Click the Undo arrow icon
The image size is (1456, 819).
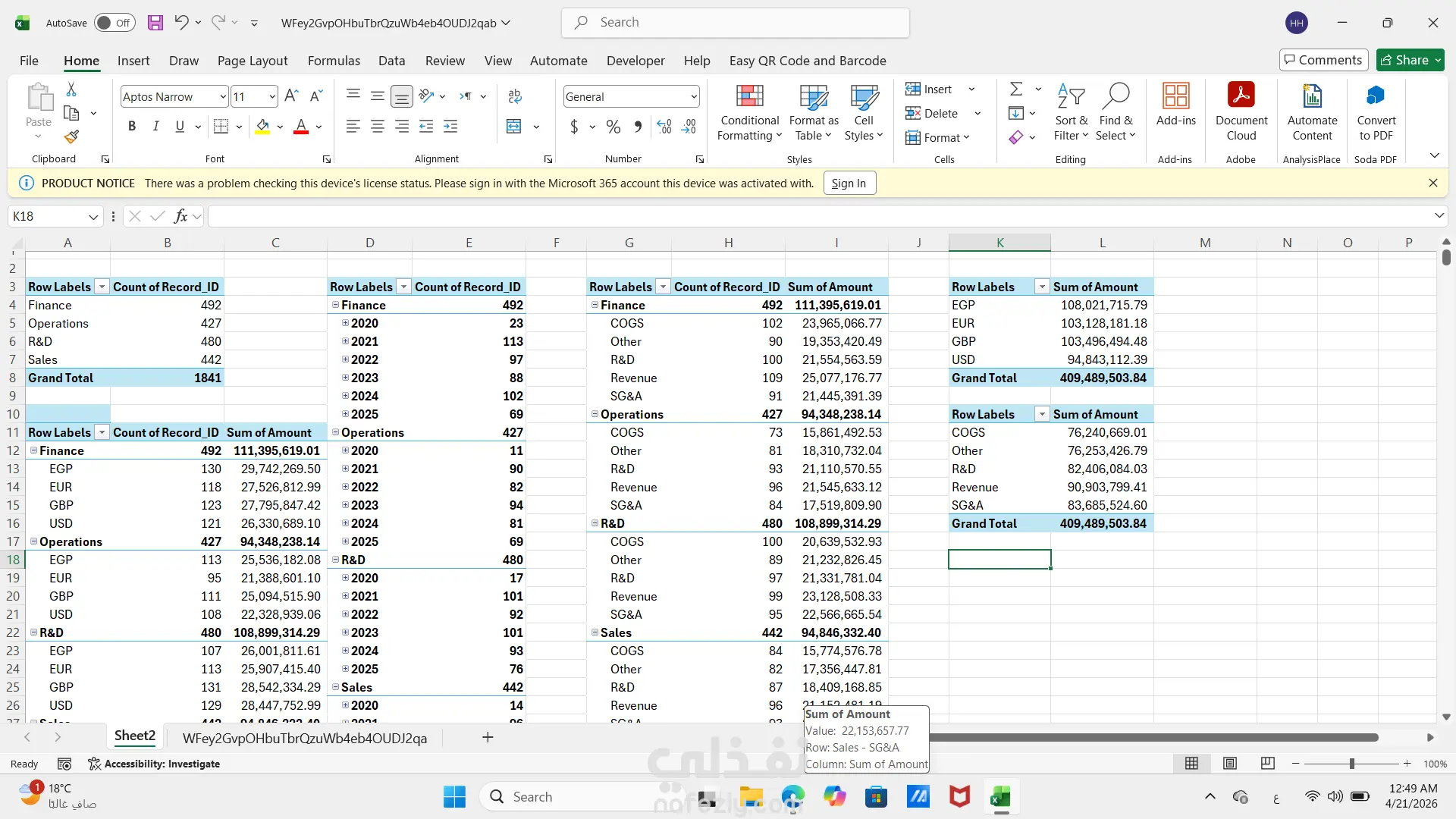pos(181,23)
